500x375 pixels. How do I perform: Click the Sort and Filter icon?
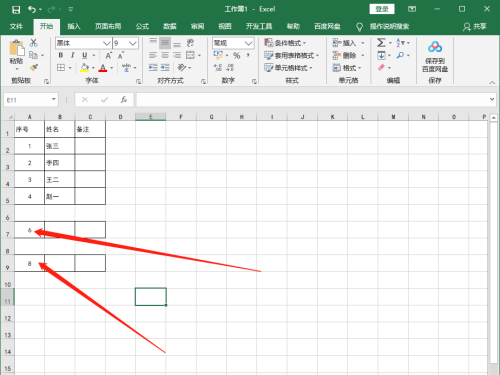coord(400,43)
